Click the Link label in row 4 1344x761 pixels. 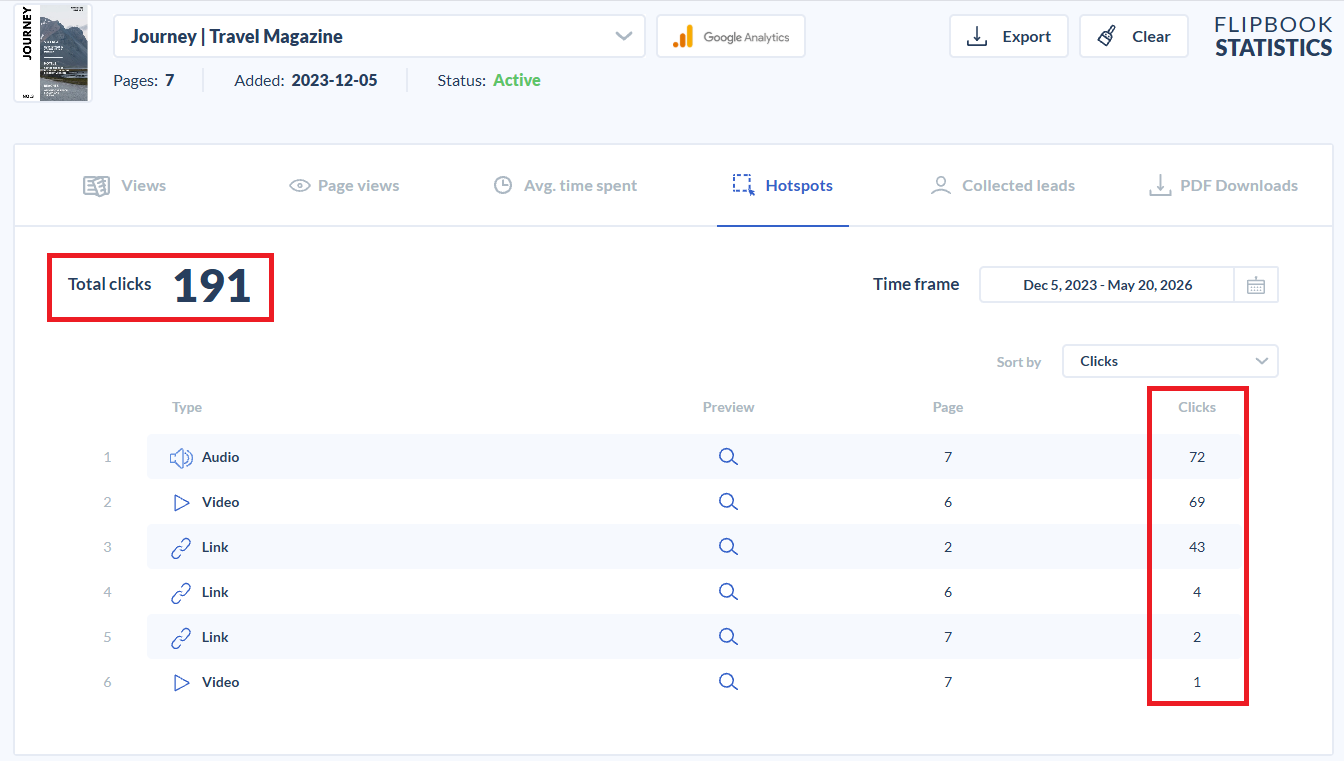point(215,592)
